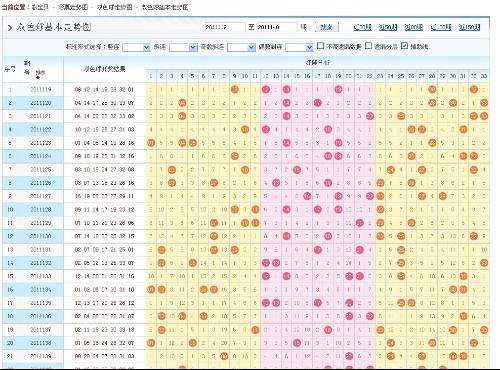Image resolution: width=500 pixels, height=370 pixels.
Task: Click the end issue input field after 至
Action: pyautogui.click(x=277, y=27)
